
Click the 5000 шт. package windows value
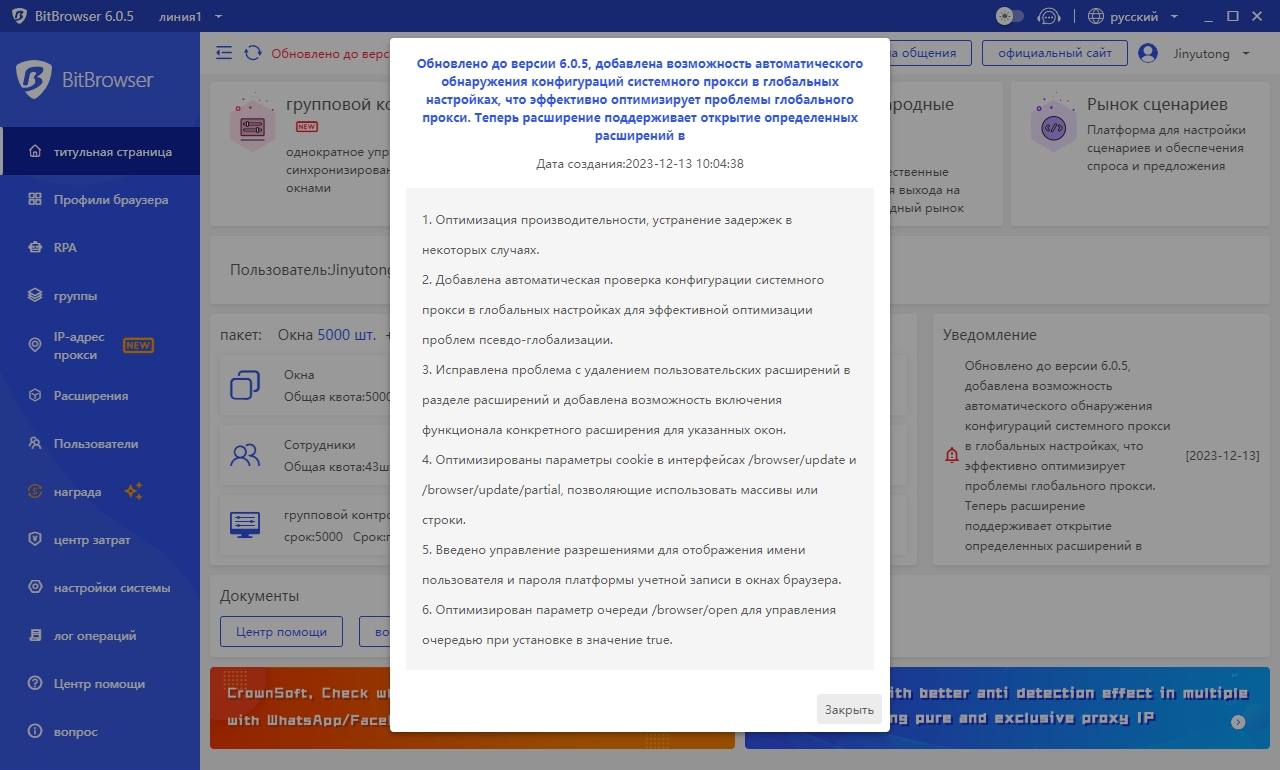tap(347, 335)
